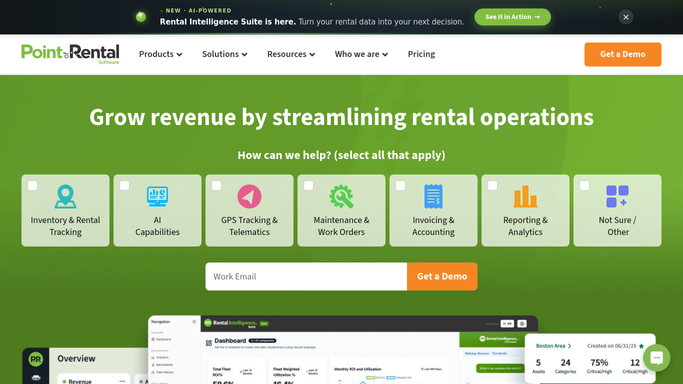Submit Get a Demo next to Work Email

click(x=442, y=276)
